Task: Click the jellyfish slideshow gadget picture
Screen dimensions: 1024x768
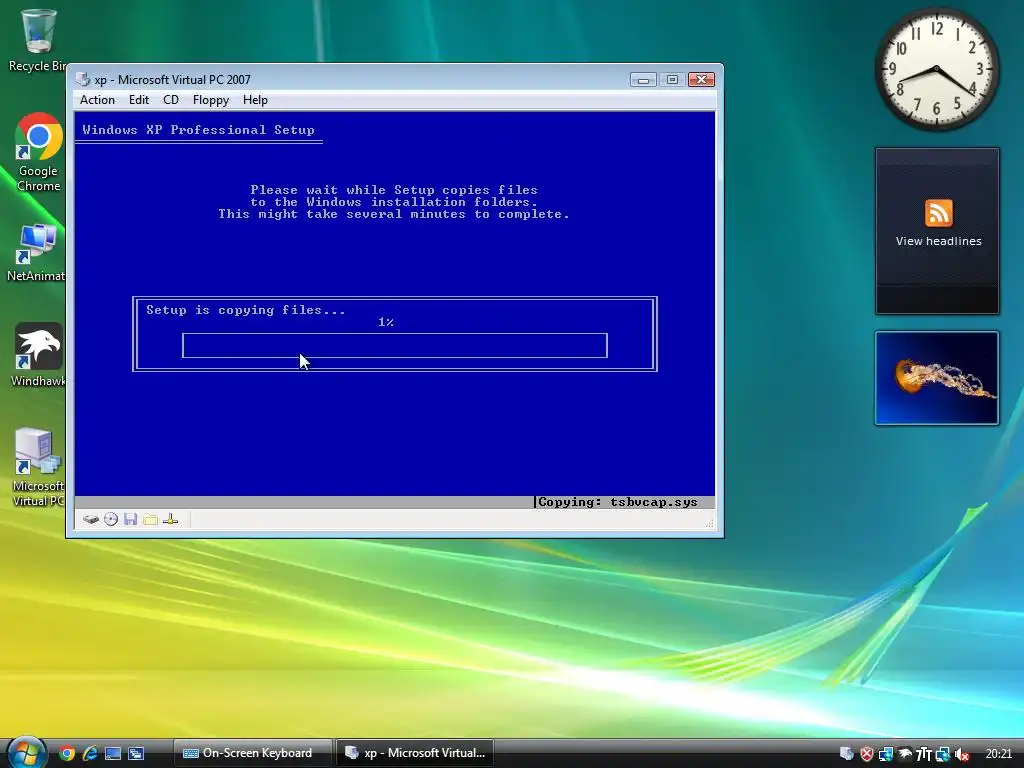Action: [x=936, y=378]
